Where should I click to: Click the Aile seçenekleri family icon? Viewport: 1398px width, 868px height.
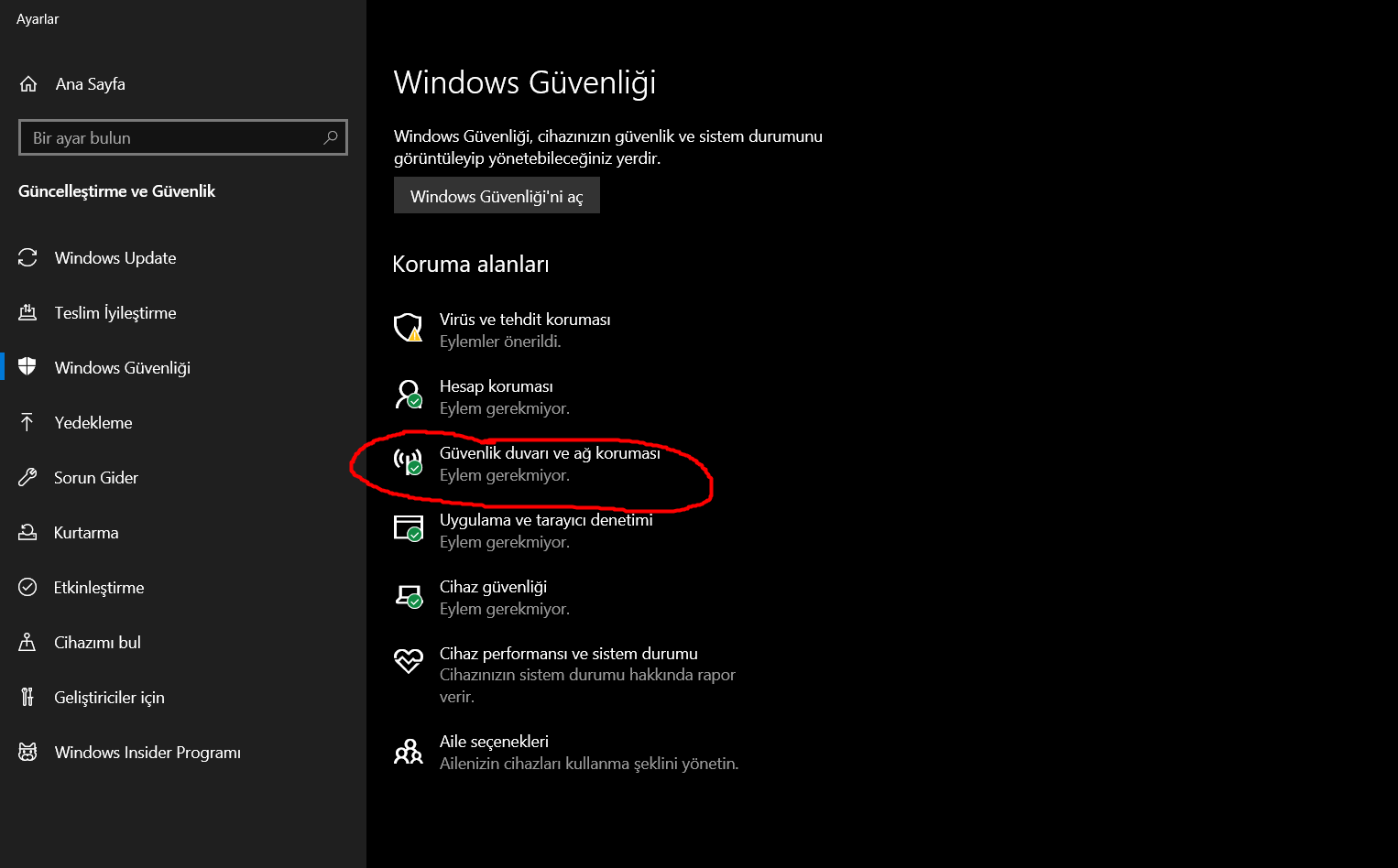(409, 752)
